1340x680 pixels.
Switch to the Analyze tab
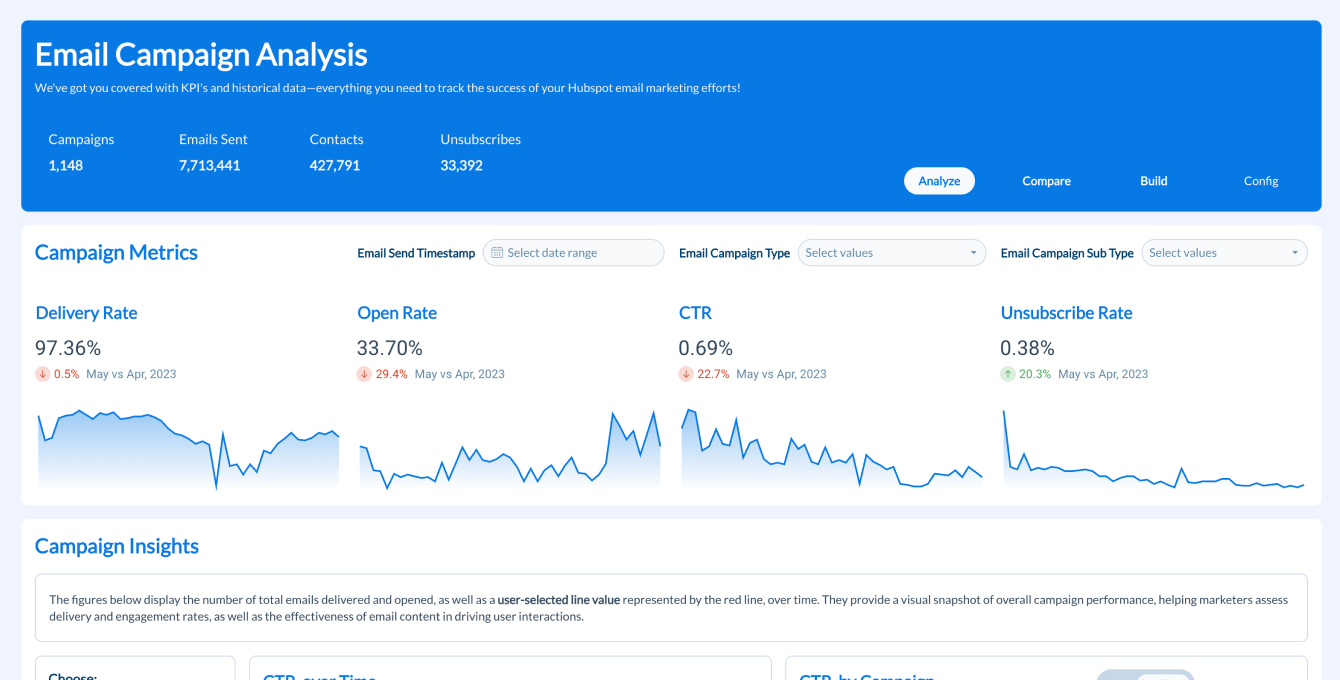[939, 181]
